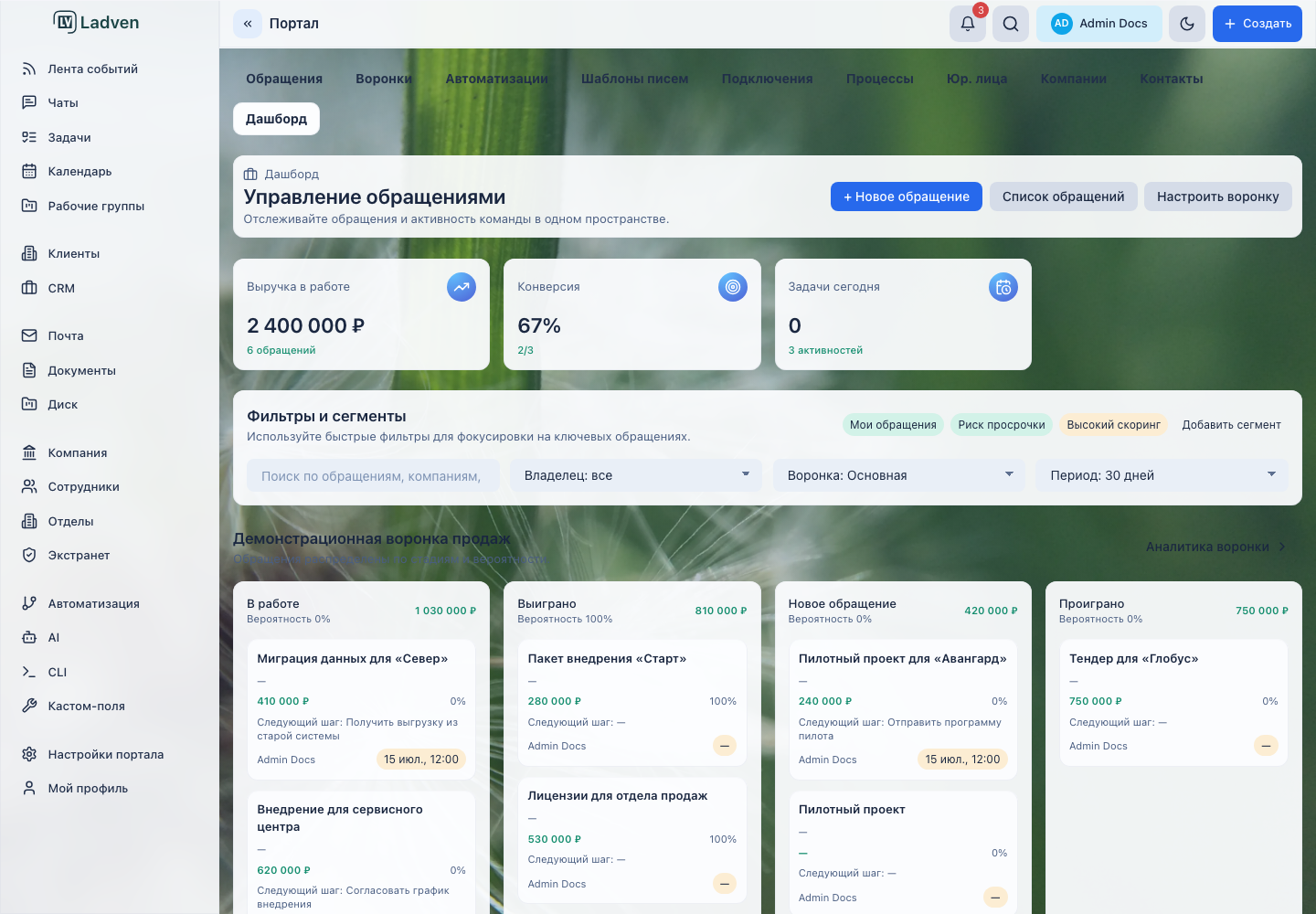Open the Аналитика воронки link
Viewport: 1316px width, 914px height.
[1216, 547]
